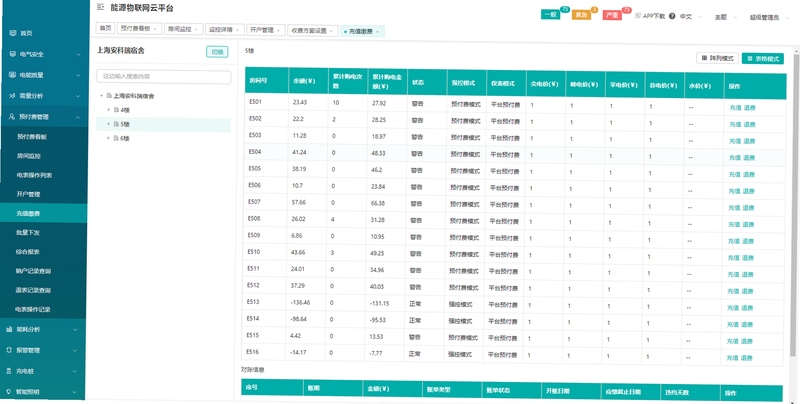This screenshot has height=404, width=800.
Task: Switch to the 预付费看板 tab
Action: [139, 29]
